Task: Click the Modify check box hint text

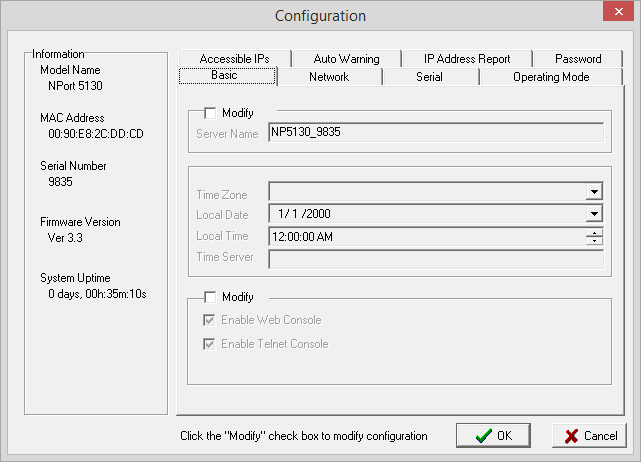Action: [304, 436]
